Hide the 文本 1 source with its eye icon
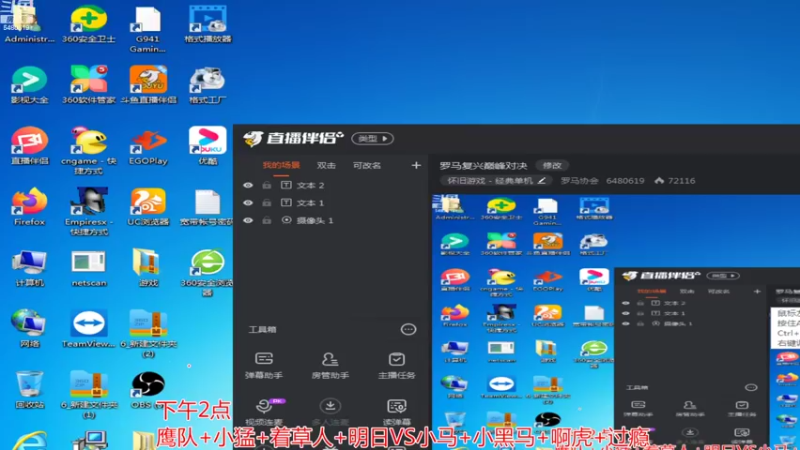 click(248, 203)
